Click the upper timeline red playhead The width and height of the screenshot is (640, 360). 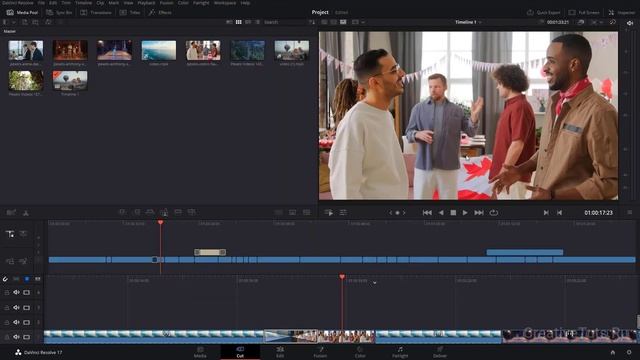[160, 222]
